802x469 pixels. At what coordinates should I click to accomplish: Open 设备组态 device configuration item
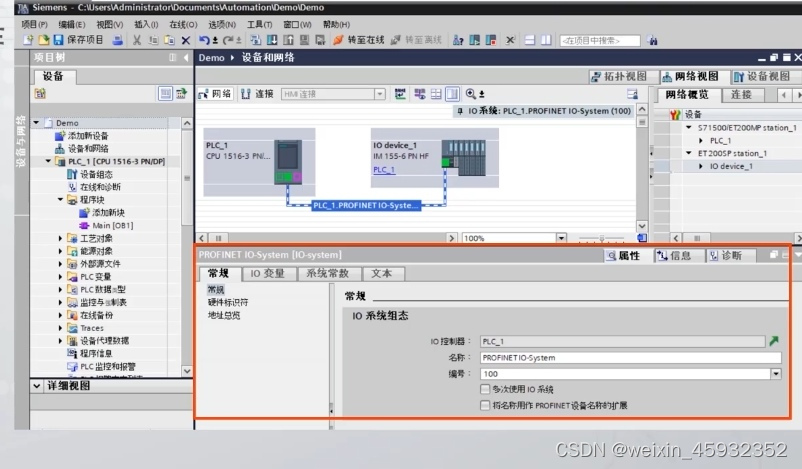tap(90, 174)
